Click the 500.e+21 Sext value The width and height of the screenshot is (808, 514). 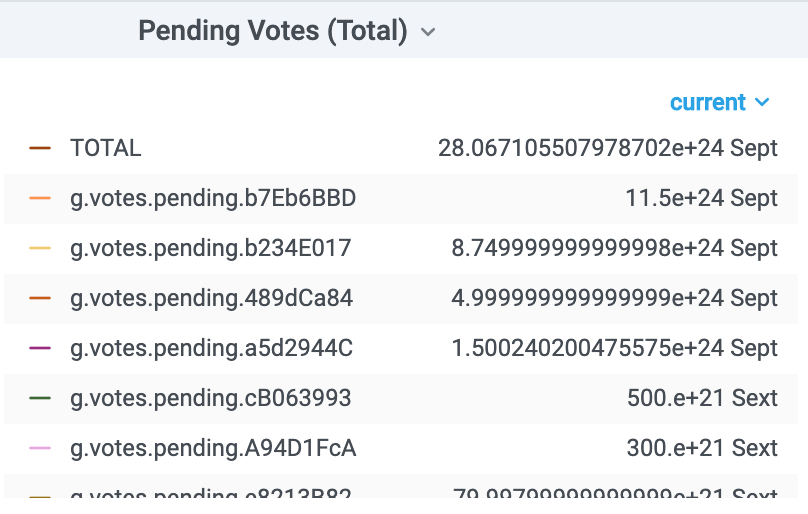pos(702,398)
